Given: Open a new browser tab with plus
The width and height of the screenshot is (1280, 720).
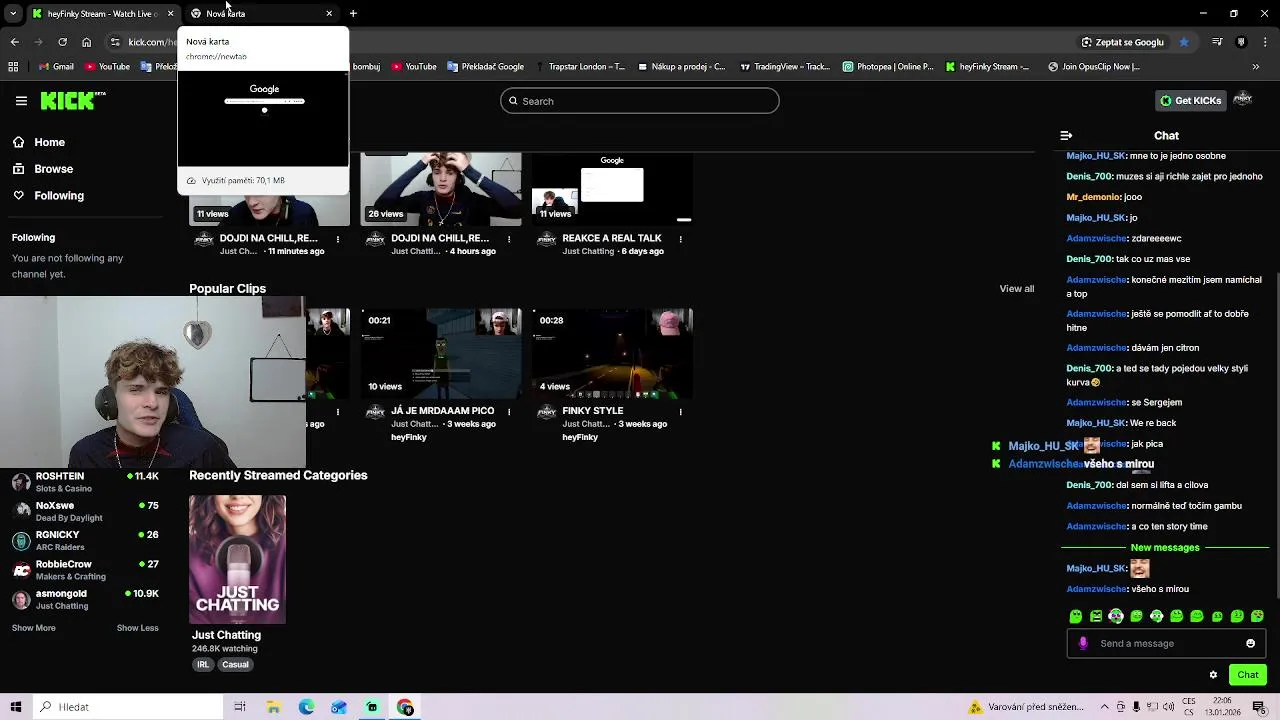Looking at the screenshot, I should [x=353, y=13].
